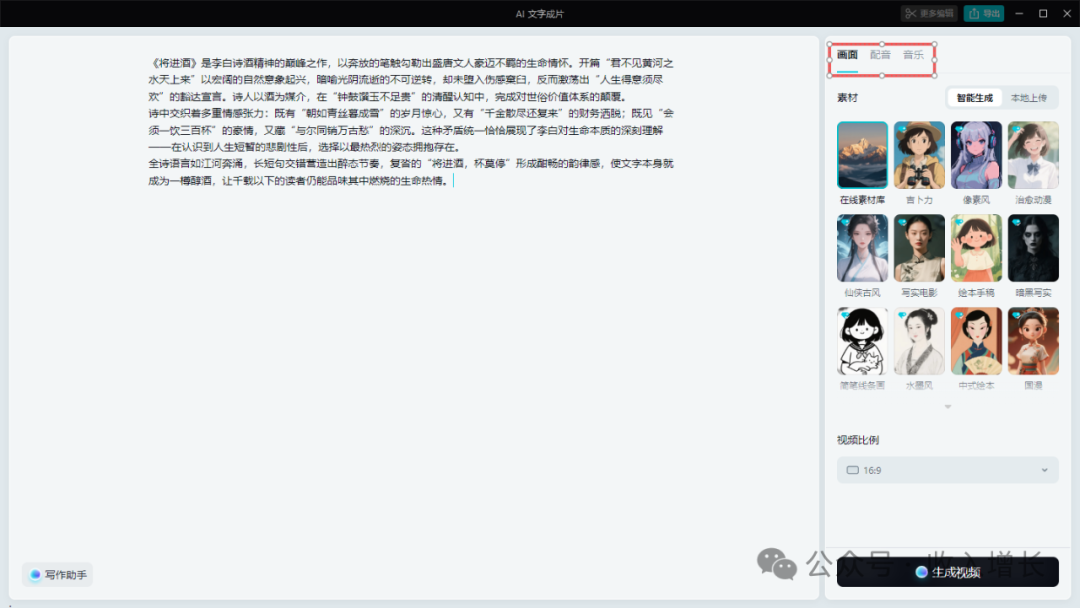Open the 16:9 video ratio dropdown
Image resolution: width=1080 pixels, height=608 pixels.
[x=946, y=470]
